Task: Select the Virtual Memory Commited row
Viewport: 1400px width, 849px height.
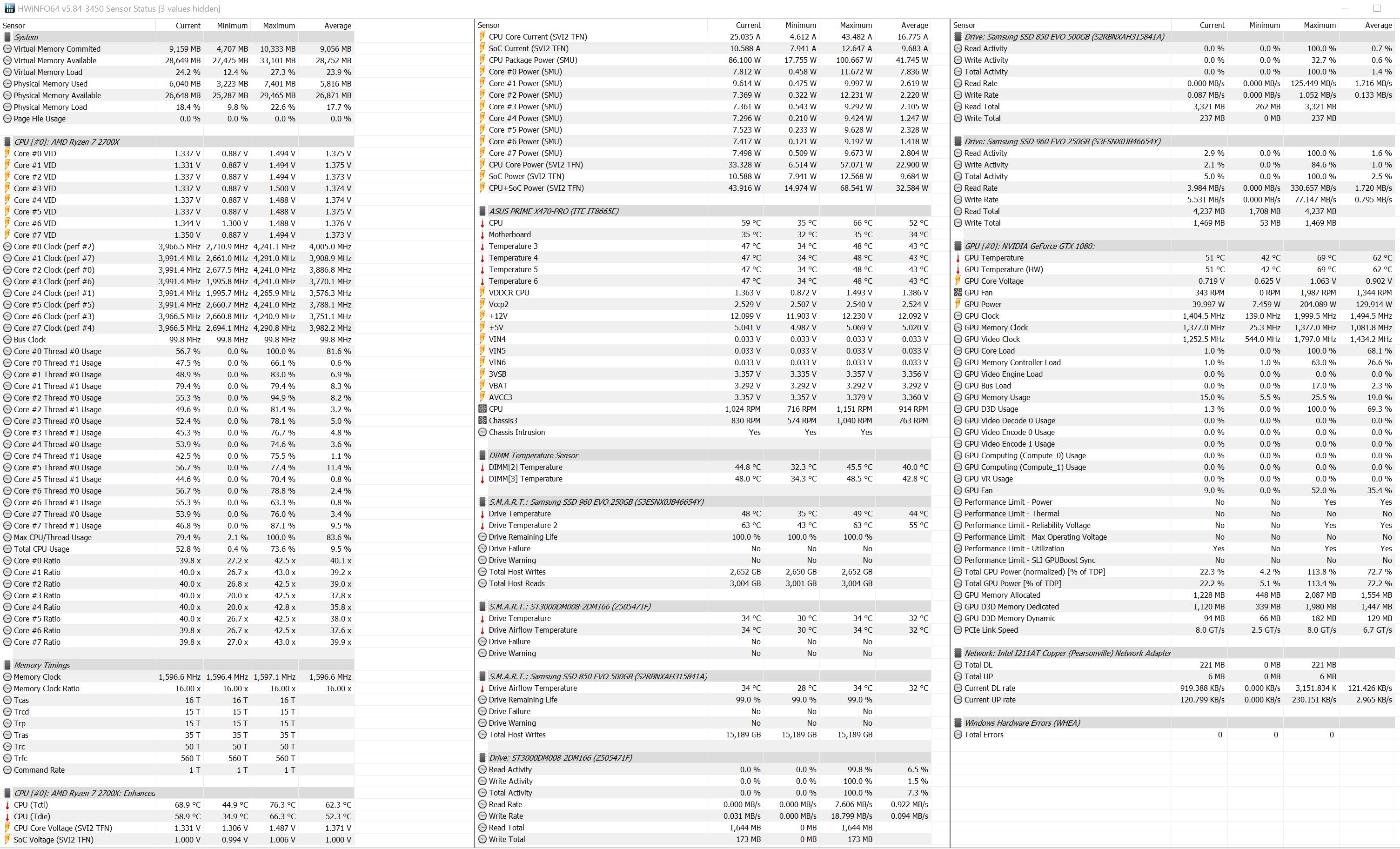Action: (x=178, y=49)
